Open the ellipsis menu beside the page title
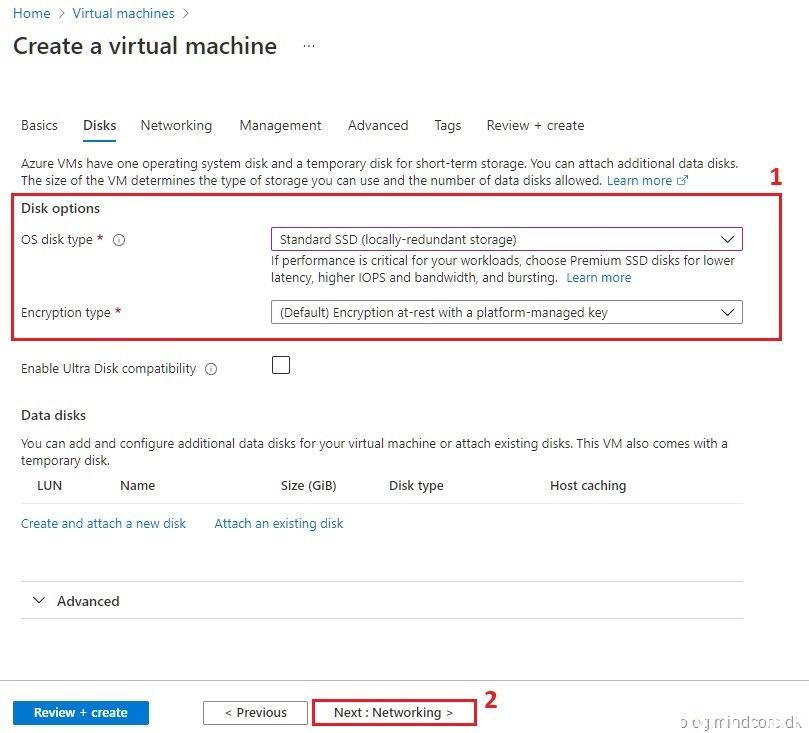 [309, 46]
